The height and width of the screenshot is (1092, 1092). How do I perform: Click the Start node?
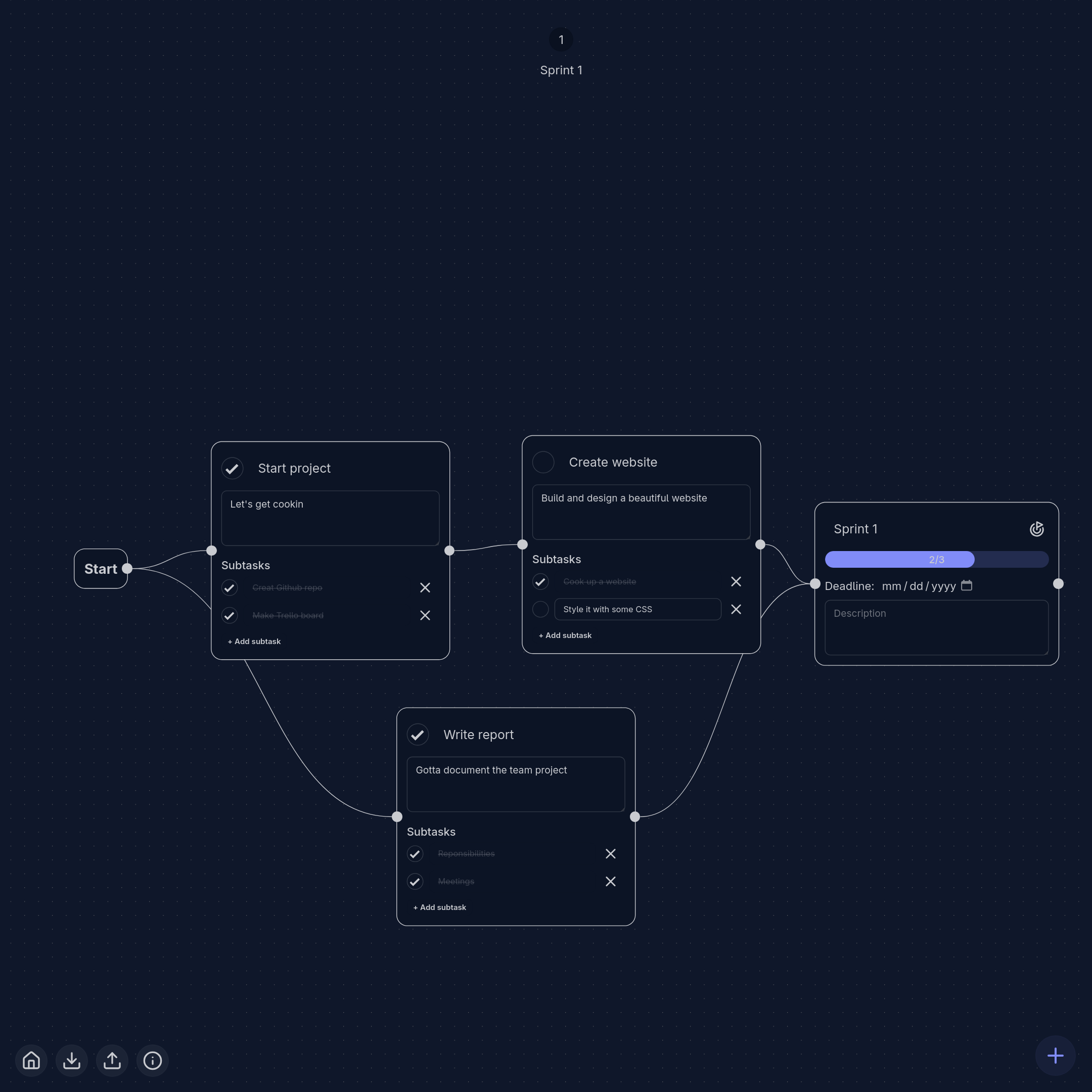point(101,569)
